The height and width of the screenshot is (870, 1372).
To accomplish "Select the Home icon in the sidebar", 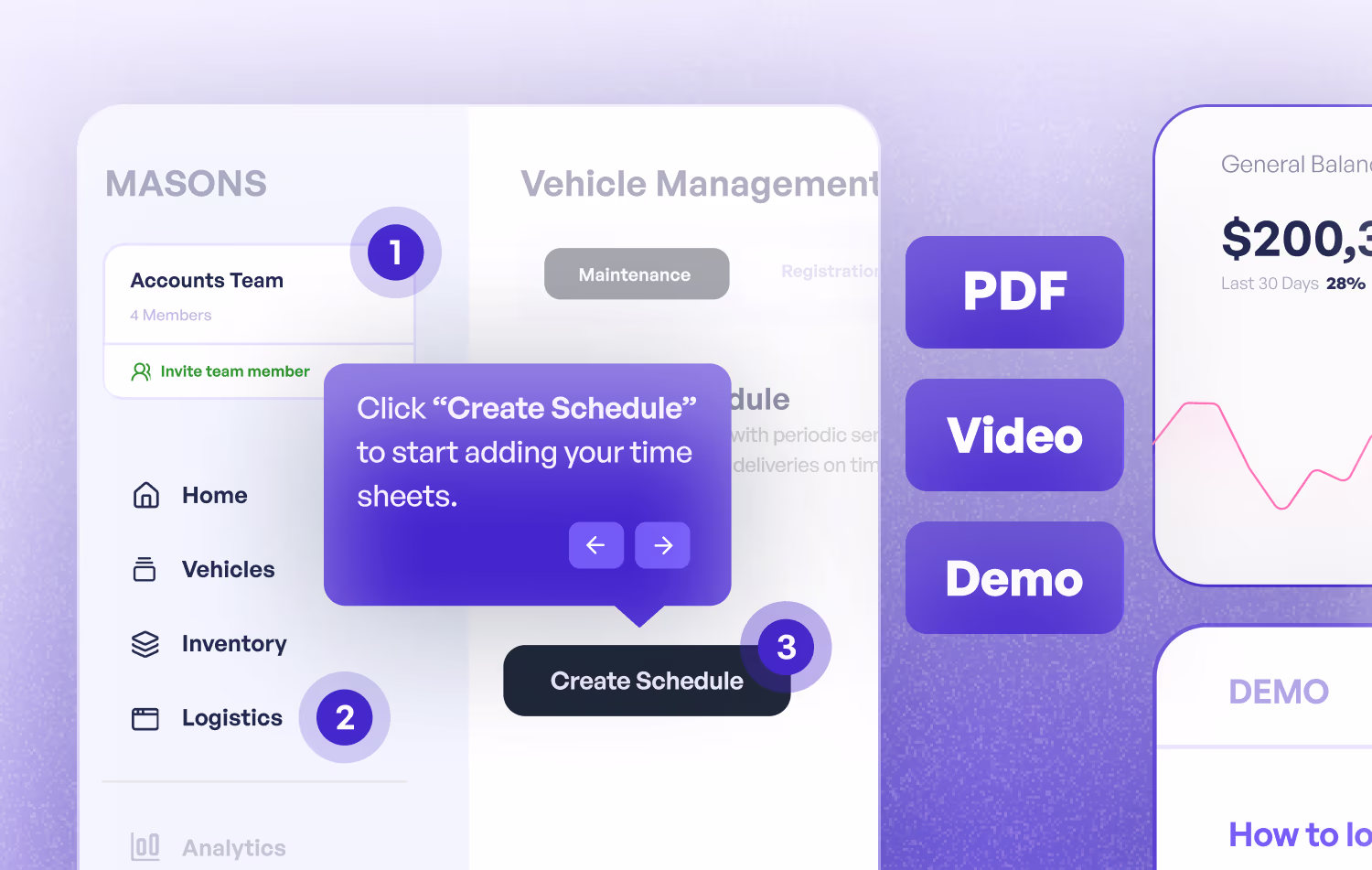I will (x=145, y=495).
